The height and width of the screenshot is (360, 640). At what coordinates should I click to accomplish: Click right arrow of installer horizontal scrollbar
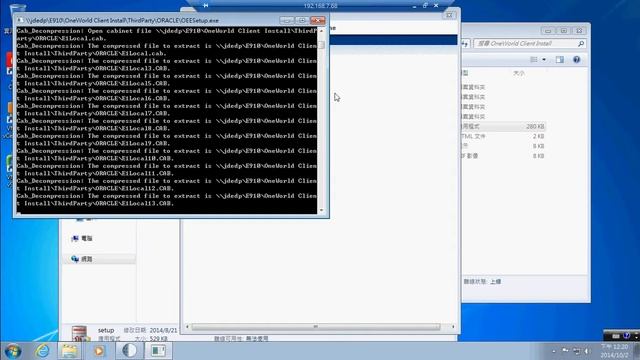[x=453, y=327]
